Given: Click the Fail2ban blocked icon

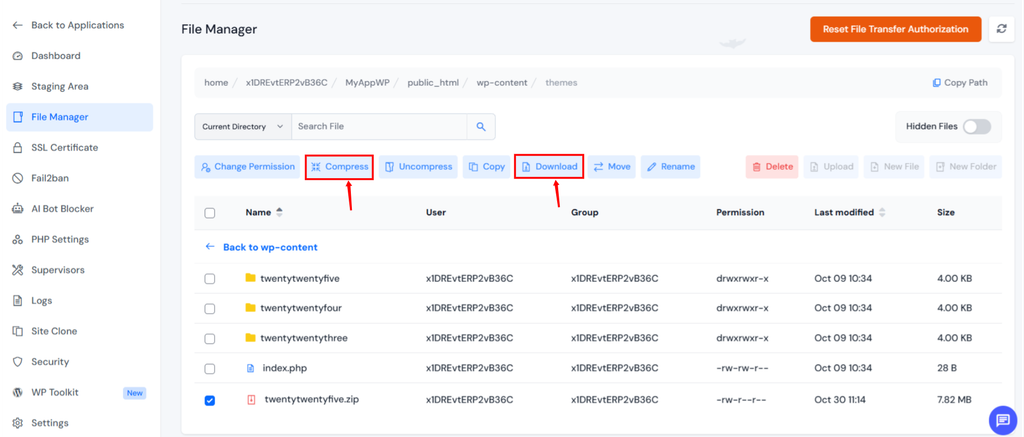Looking at the screenshot, I should point(18,178).
